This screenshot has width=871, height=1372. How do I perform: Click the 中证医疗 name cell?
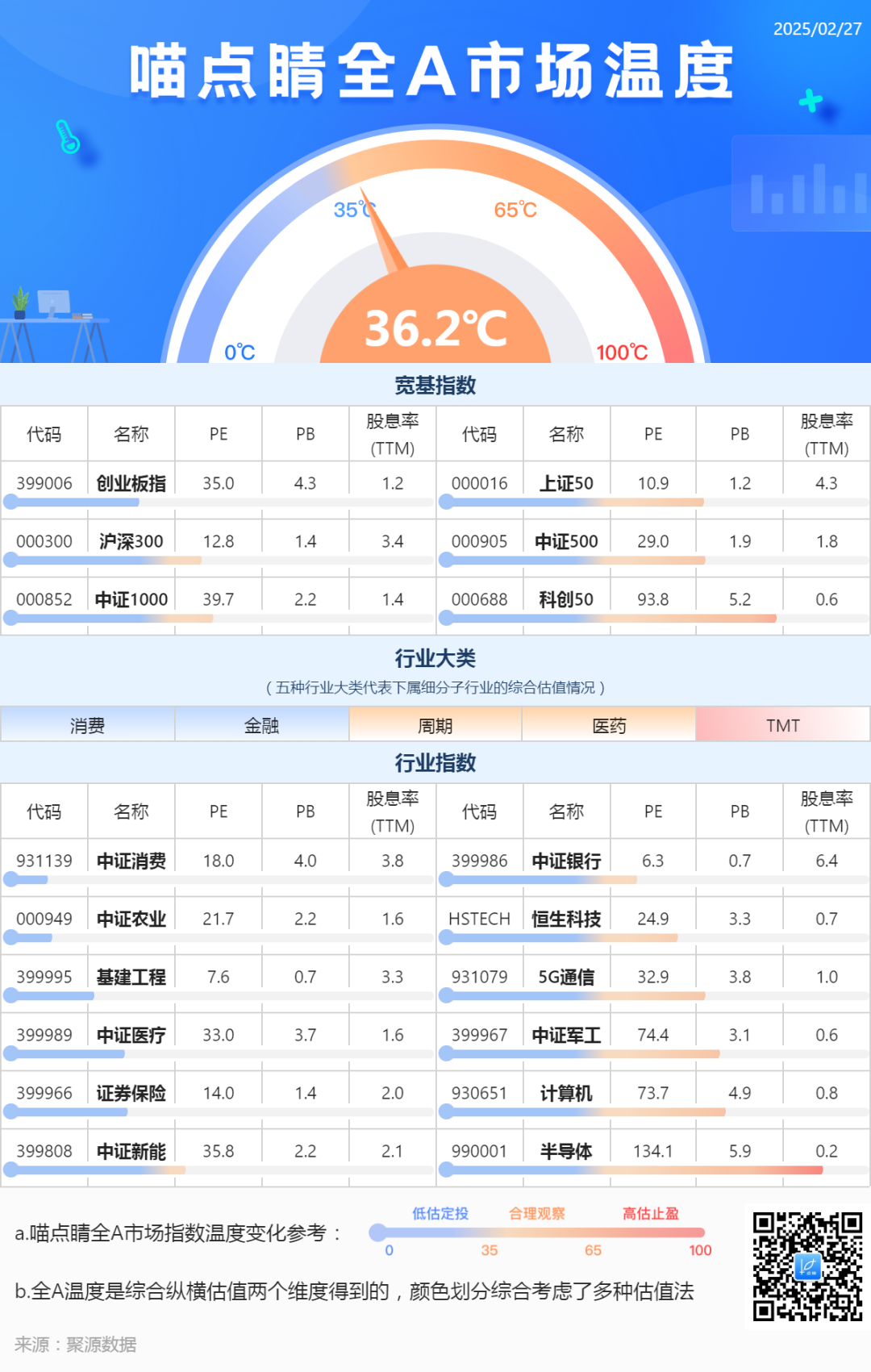[131, 1035]
